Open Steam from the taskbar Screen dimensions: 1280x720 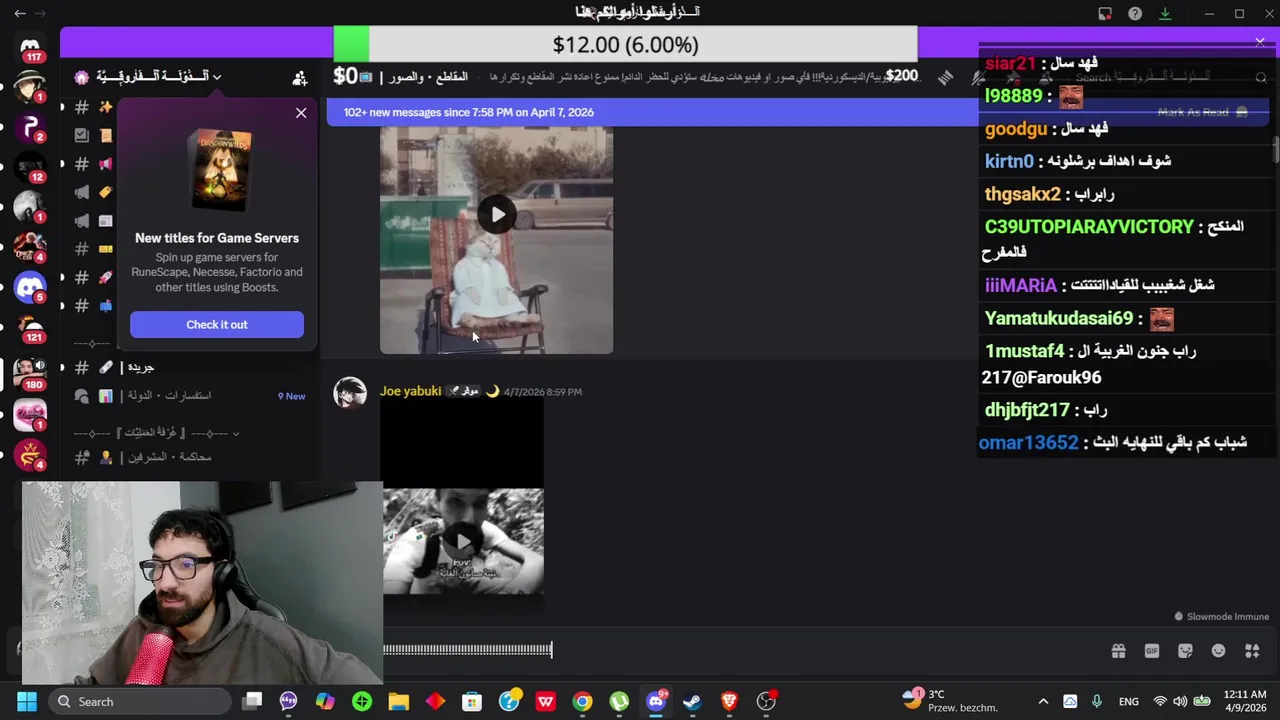pos(692,701)
